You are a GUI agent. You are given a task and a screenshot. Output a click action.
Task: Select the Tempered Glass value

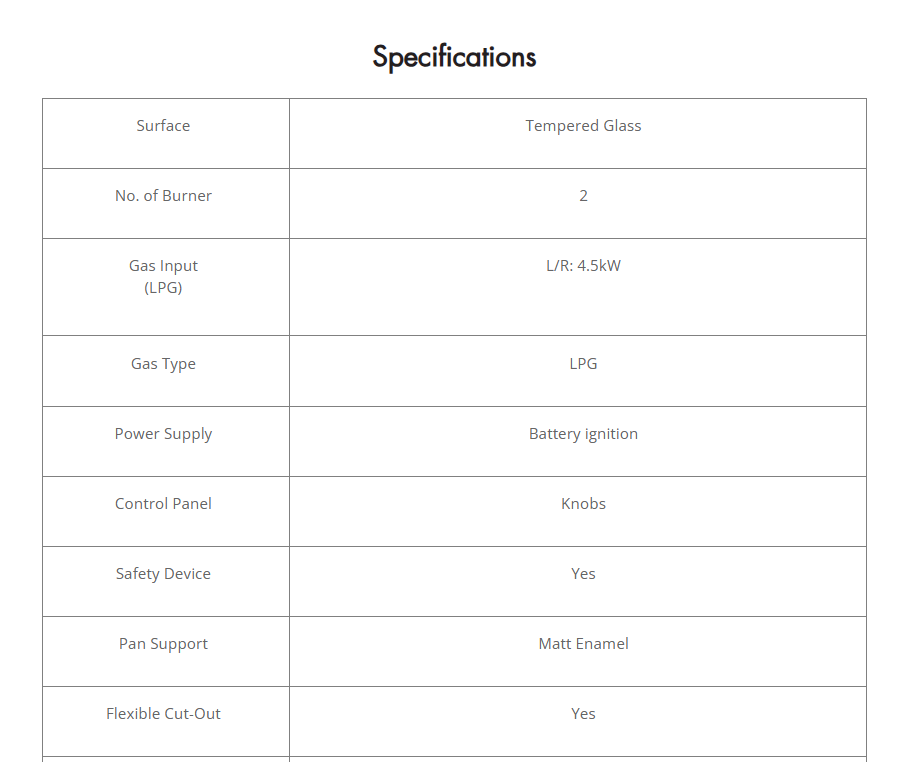pyautogui.click(x=583, y=126)
